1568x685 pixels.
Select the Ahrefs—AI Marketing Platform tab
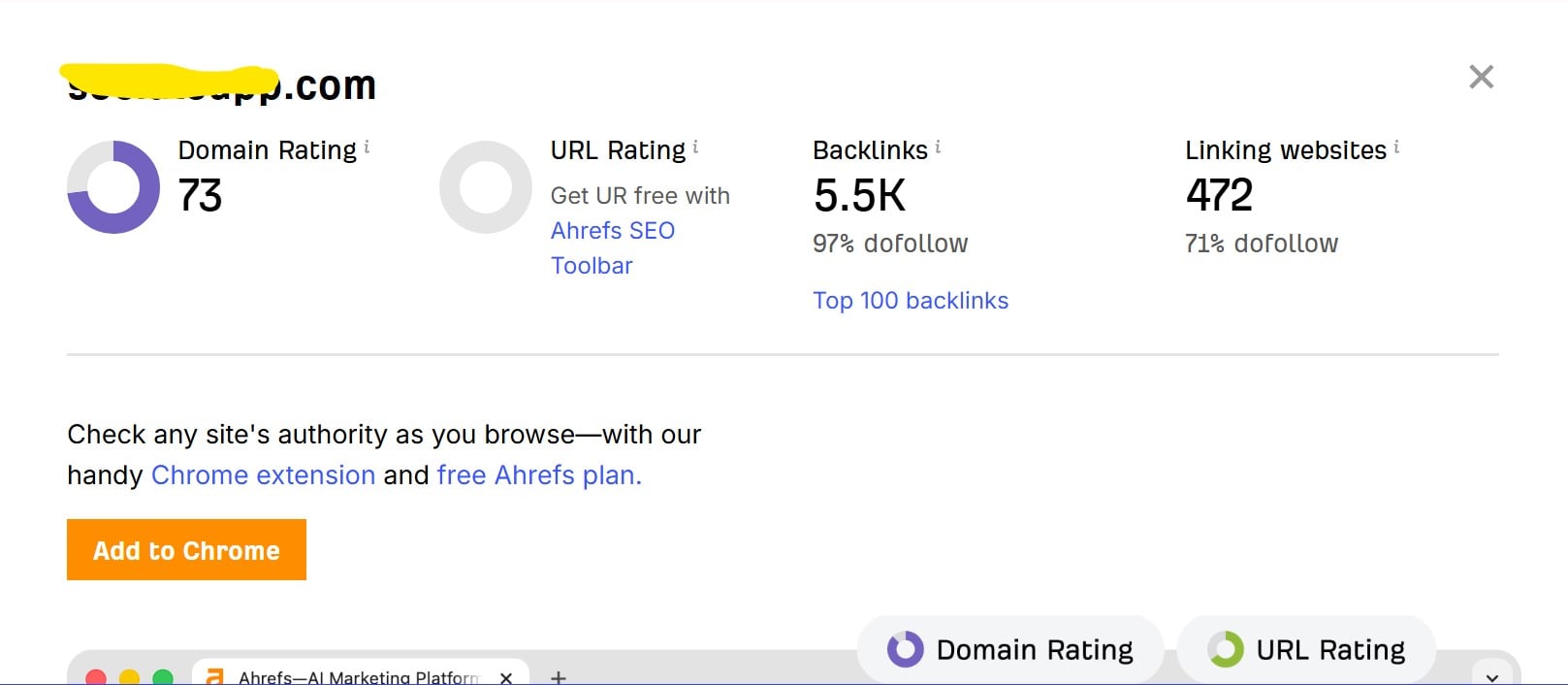coord(358,676)
